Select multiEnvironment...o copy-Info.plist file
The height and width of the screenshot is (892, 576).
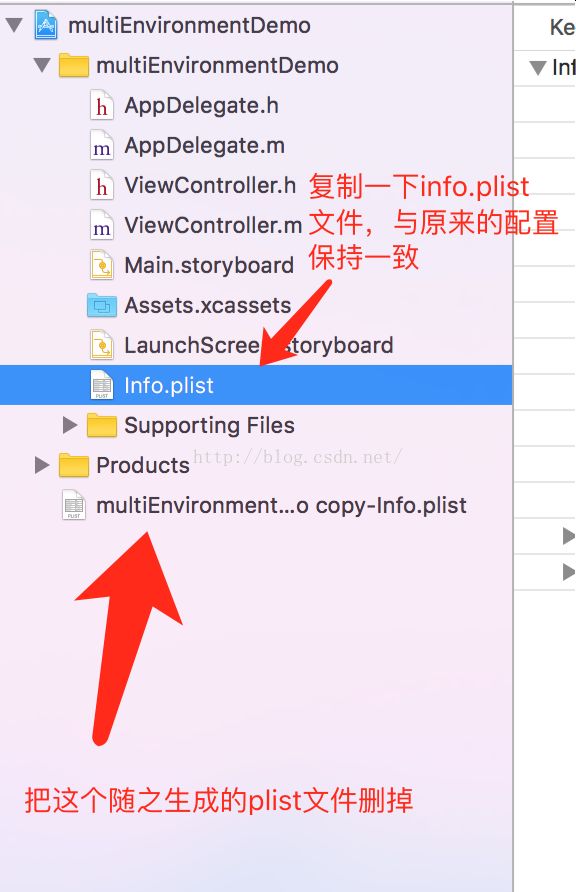pyautogui.click(x=281, y=505)
